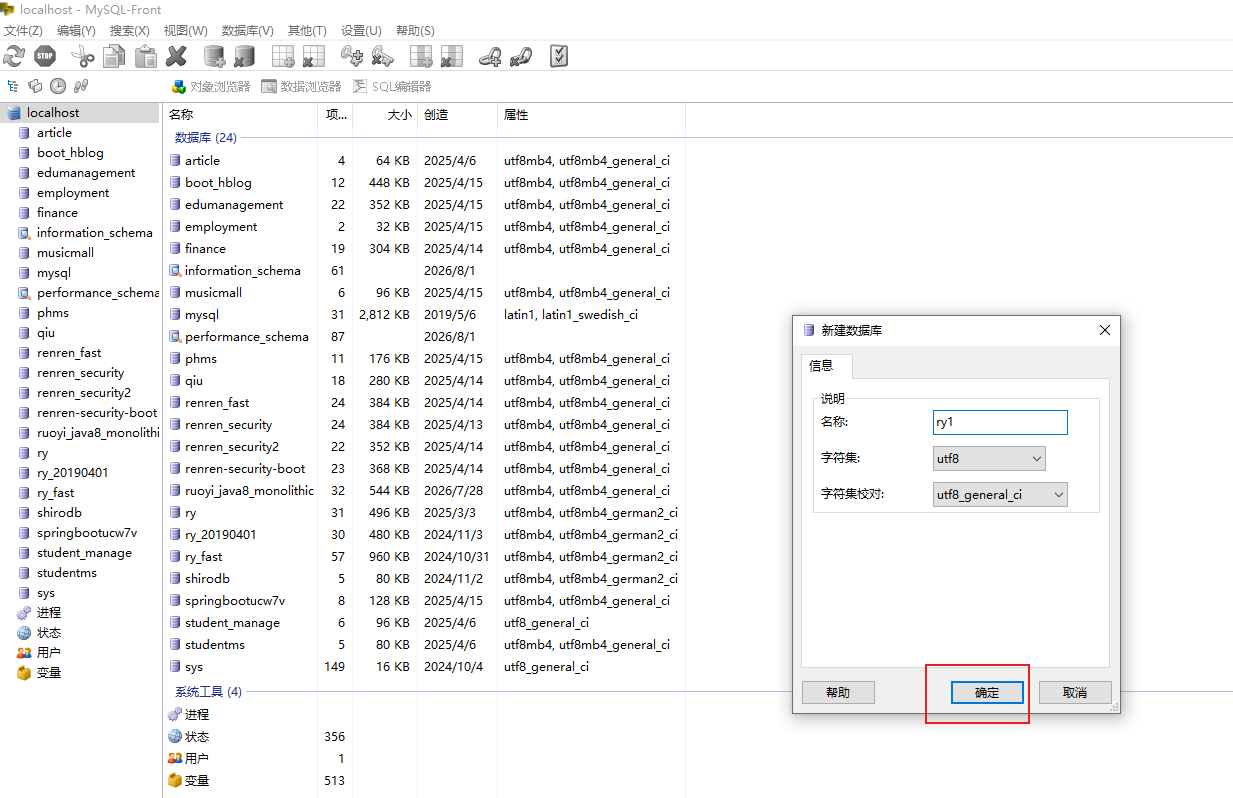The height and width of the screenshot is (798, 1233).
Task: Click the 系统工具 (4) group header
Action: tap(208, 692)
